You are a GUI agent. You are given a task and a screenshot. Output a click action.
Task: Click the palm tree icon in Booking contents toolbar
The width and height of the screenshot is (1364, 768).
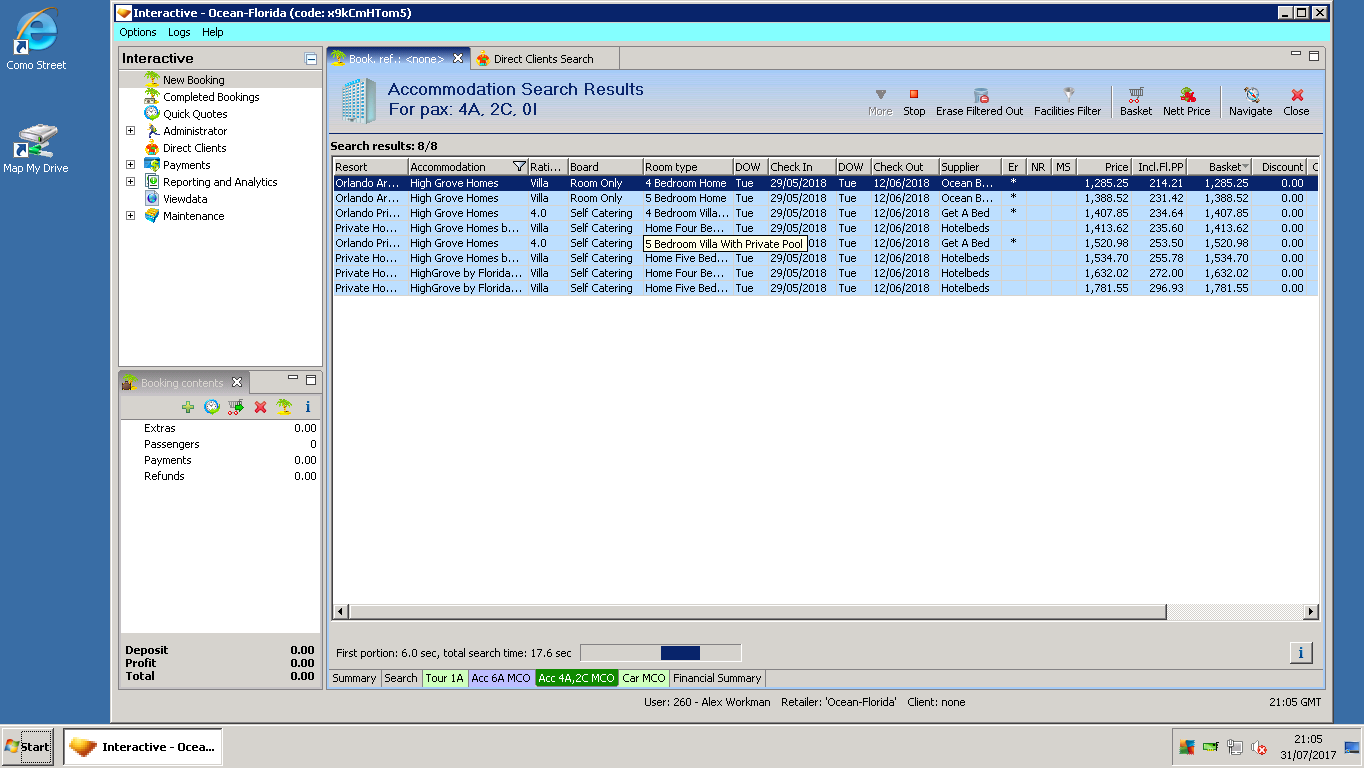pos(284,407)
